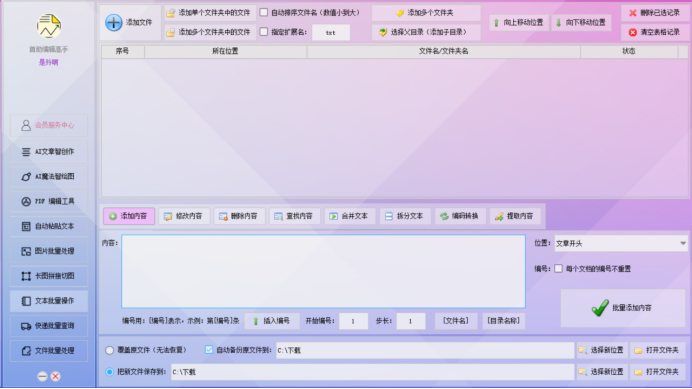Screen dimensions: 692x389
Task: Click 删除已选记录 button
Action: [655, 13]
